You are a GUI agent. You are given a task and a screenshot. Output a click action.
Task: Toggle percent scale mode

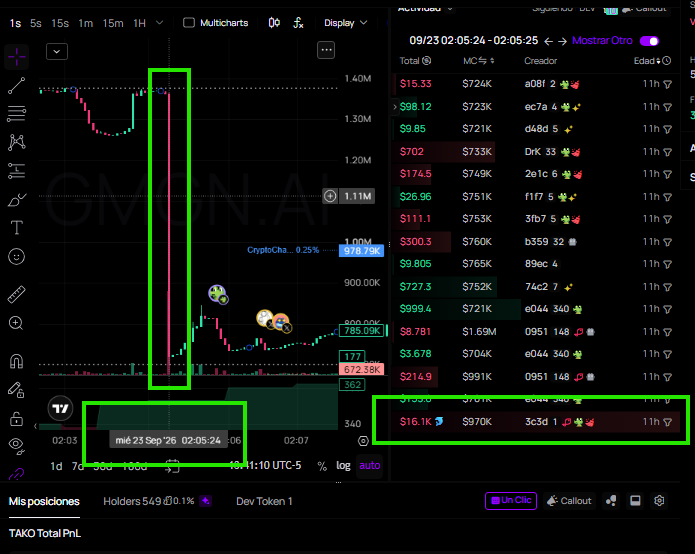[322, 466]
